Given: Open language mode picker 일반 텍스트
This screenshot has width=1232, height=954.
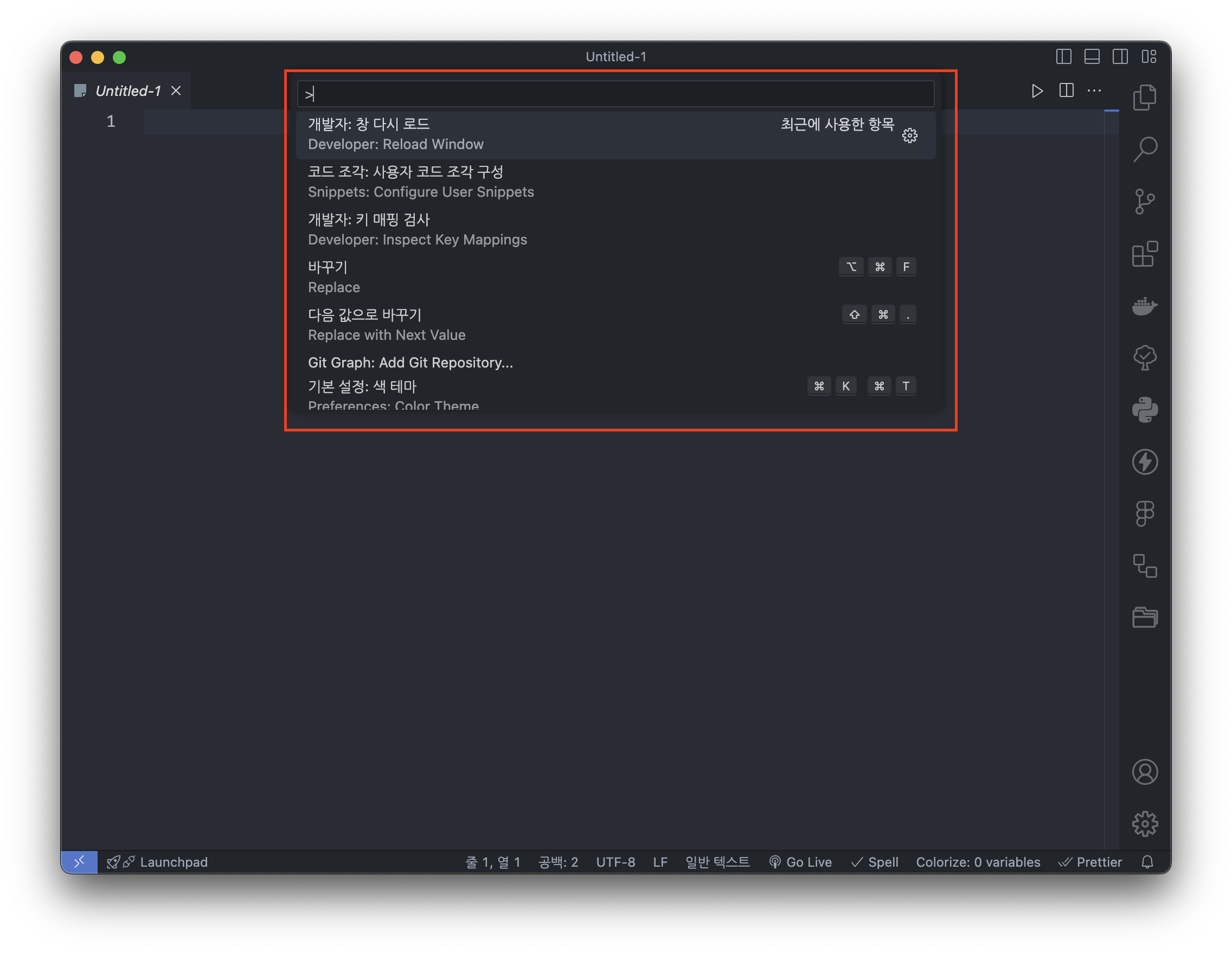Looking at the screenshot, I should coord(717,861).
